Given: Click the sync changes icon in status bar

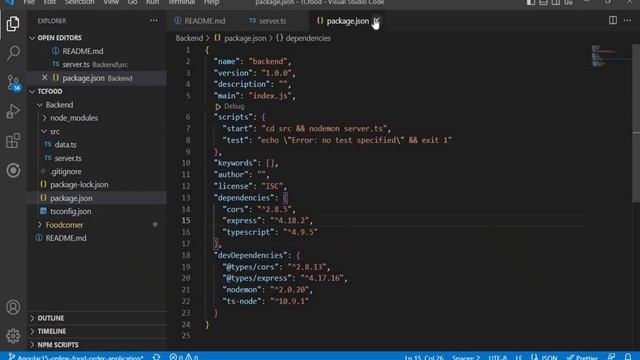Looking at the screenshot, I should [x=156, y=357].
